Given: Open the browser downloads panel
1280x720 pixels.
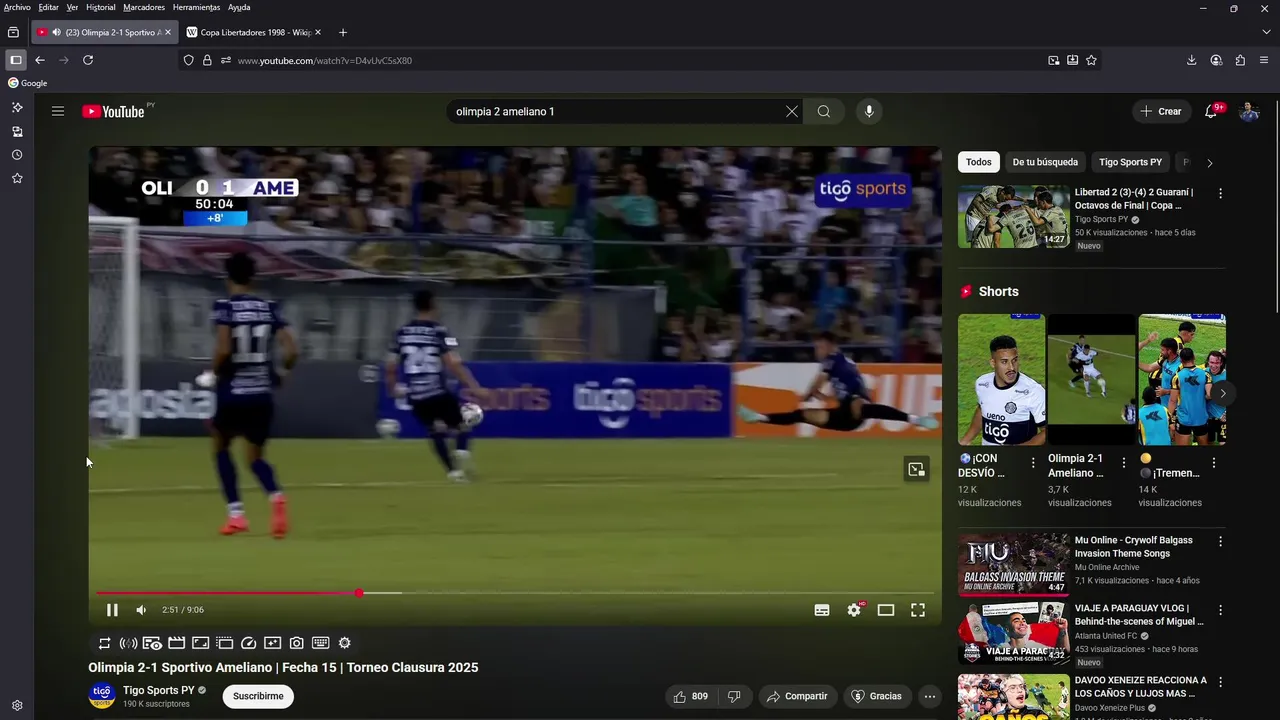Looking at the screenshot, I should pos(1192,60).
